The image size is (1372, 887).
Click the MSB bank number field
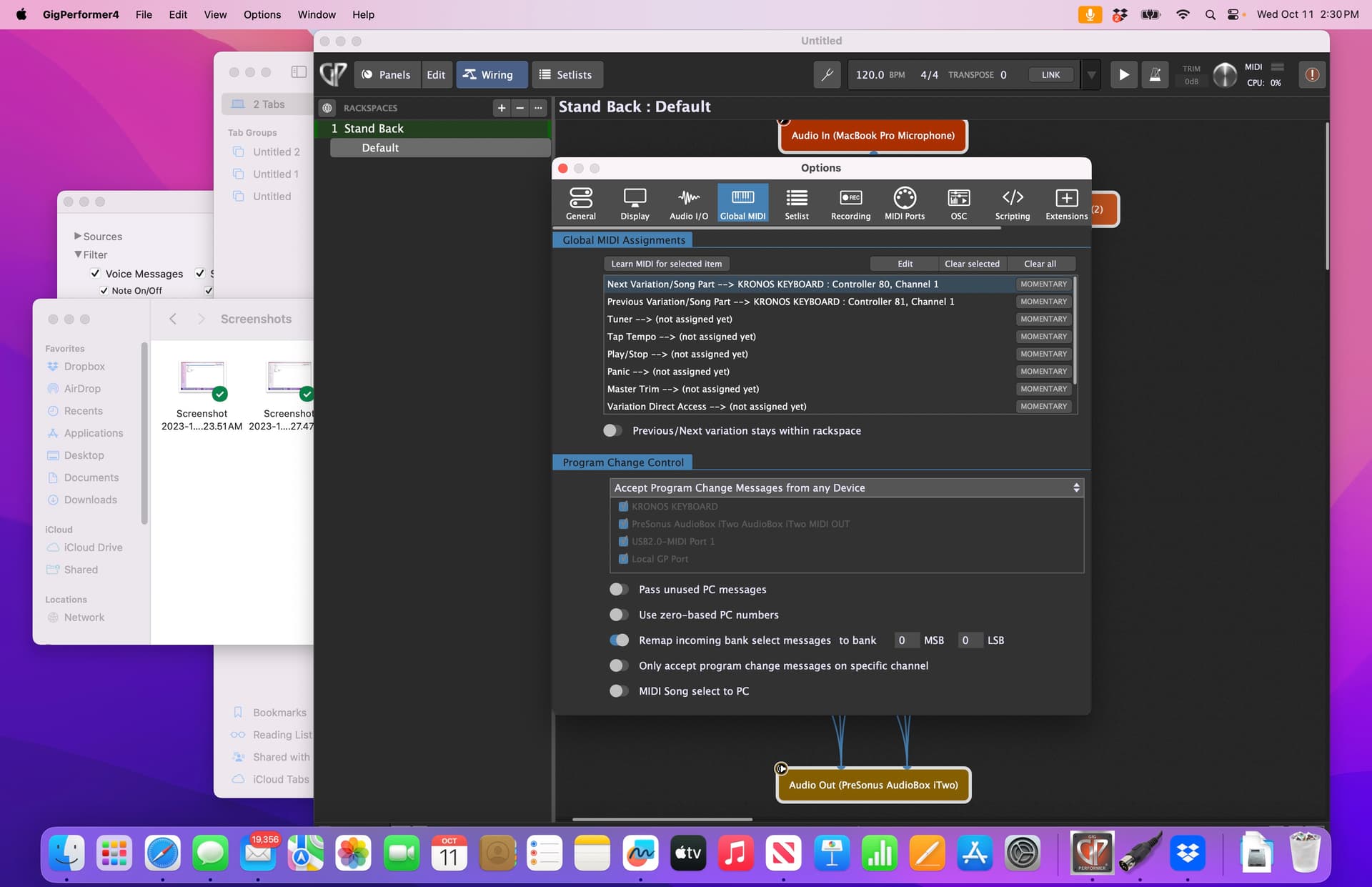tap(906, 640)
